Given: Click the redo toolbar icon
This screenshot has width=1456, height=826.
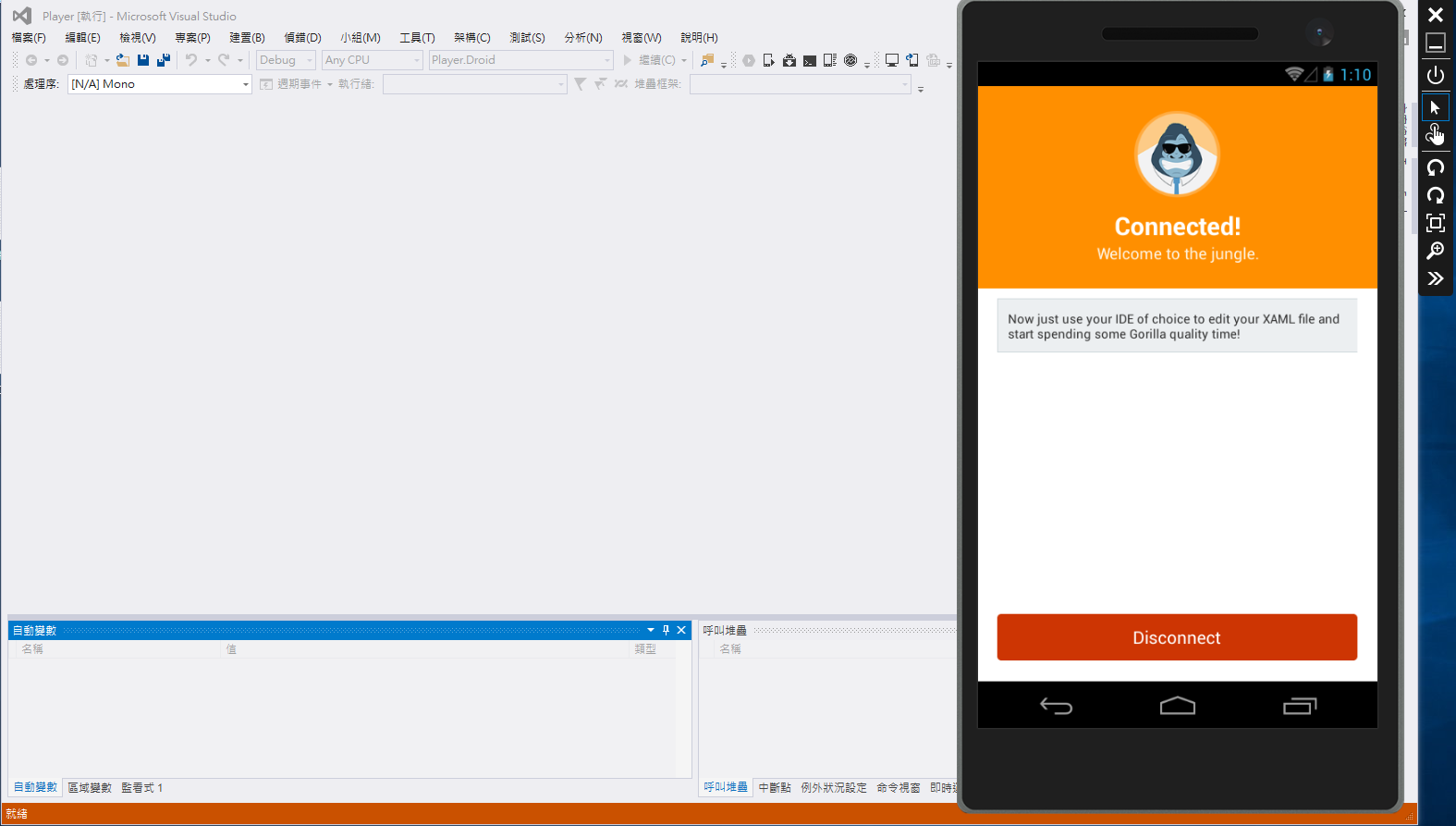Looking at the screenshot, I should [x=224, y=60].
